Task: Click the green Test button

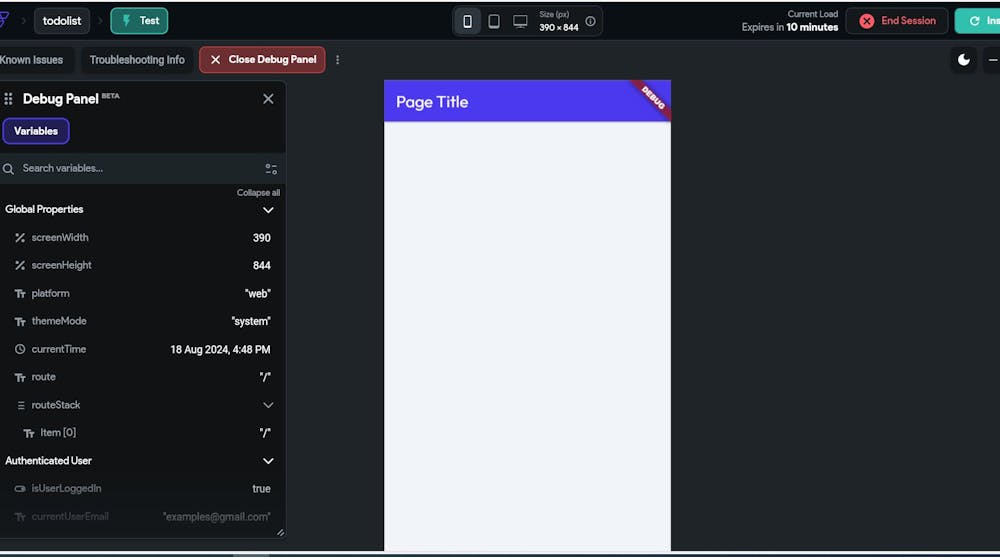Action: (140, 21)
